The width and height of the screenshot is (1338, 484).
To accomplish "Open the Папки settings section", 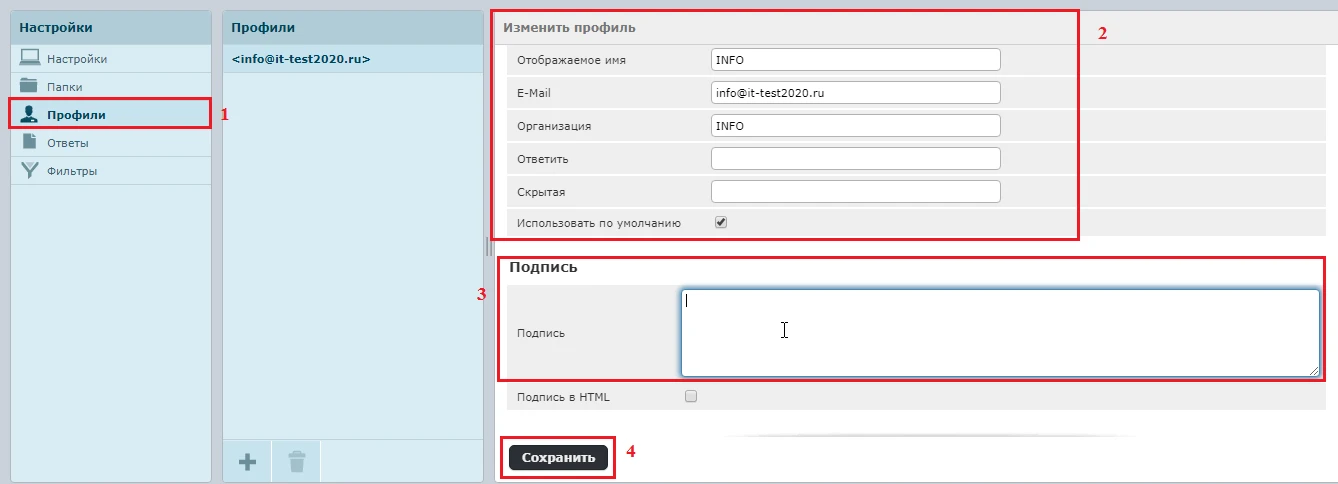I will [64, 87].
